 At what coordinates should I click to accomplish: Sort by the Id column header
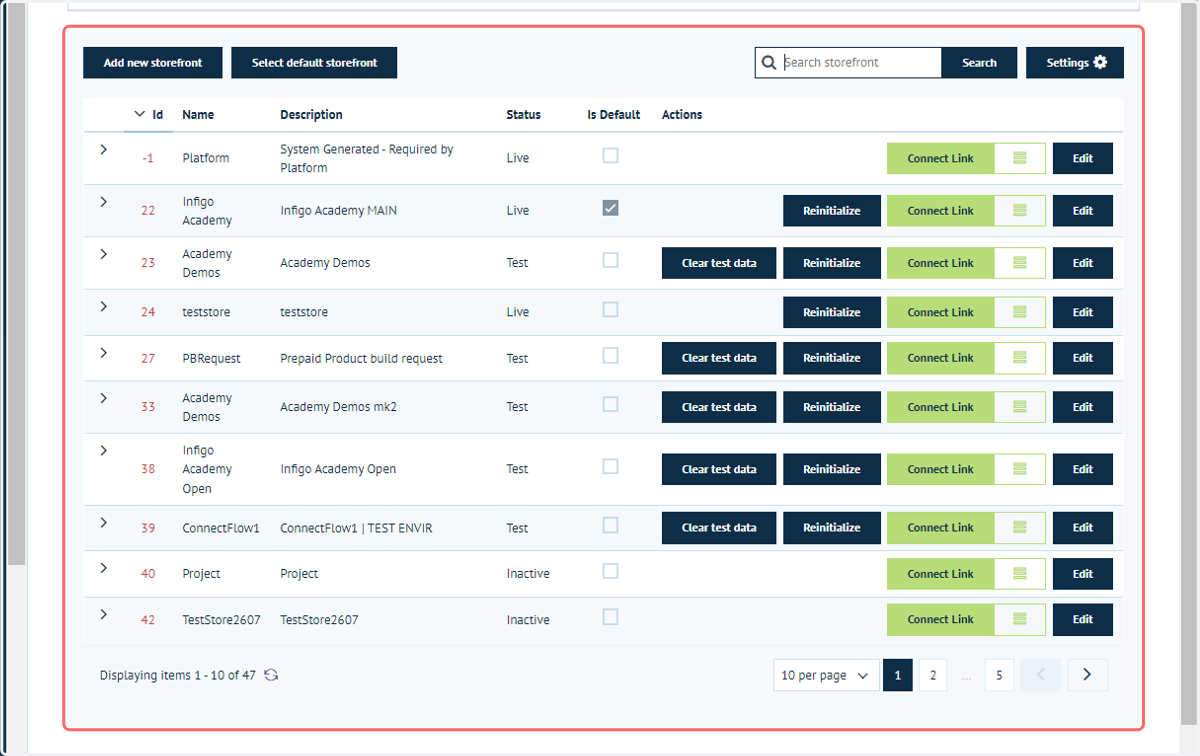coord(148,115)
